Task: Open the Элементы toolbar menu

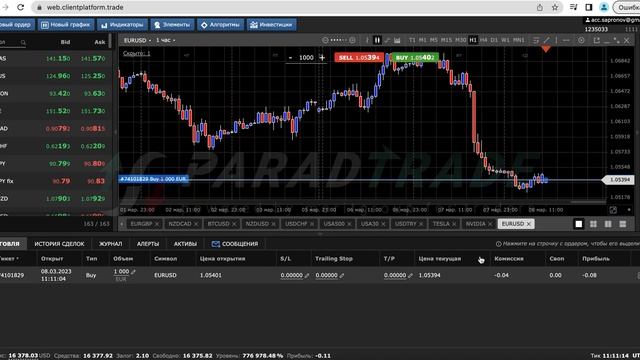Action: click(x=172, y=24)
